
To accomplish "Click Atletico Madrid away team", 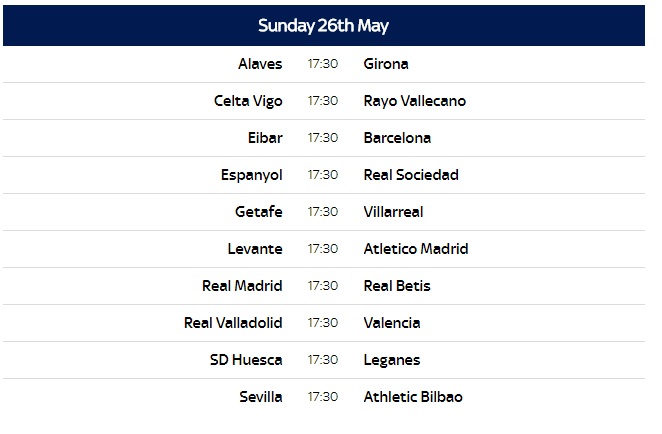I will tap(416, 249).
